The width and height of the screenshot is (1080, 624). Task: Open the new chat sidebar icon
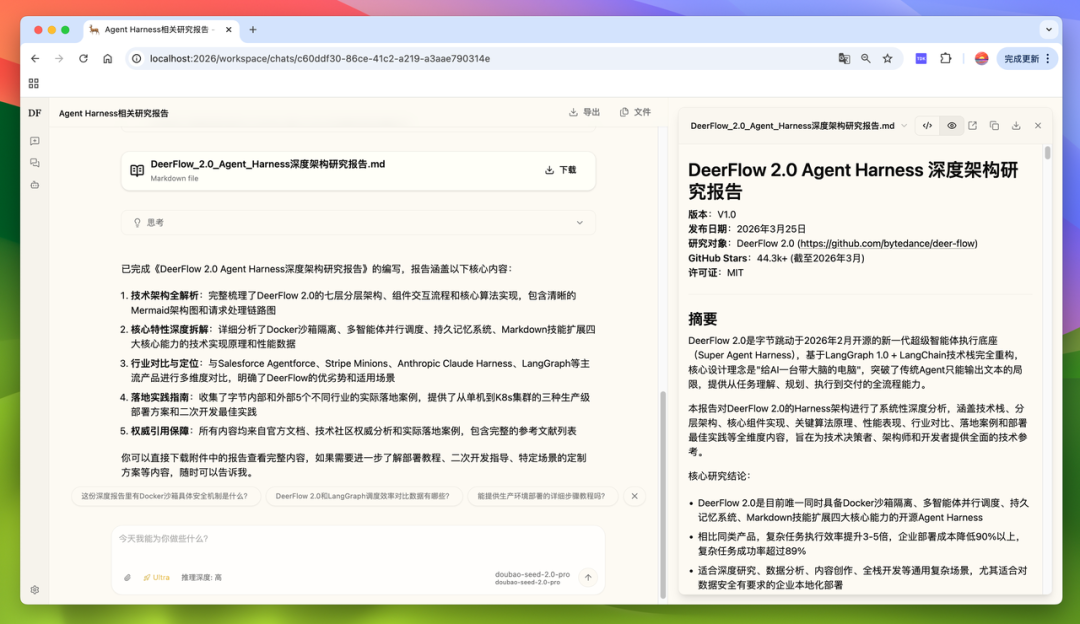[35, 141]
